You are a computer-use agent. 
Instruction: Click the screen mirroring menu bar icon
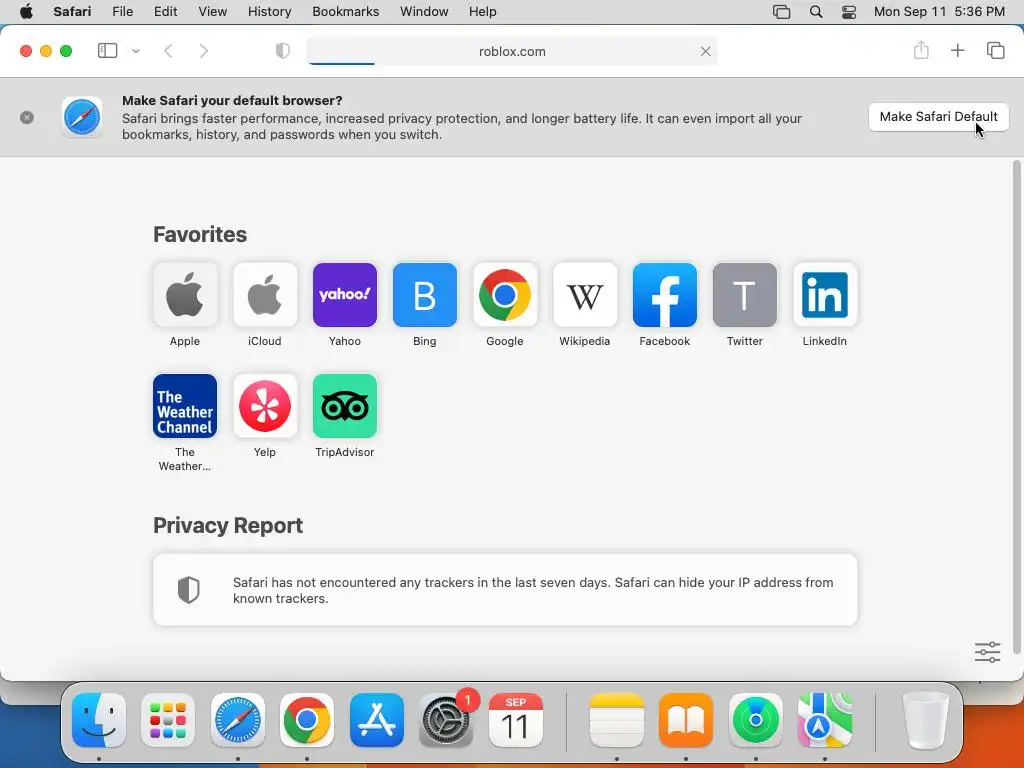(781, 12)
